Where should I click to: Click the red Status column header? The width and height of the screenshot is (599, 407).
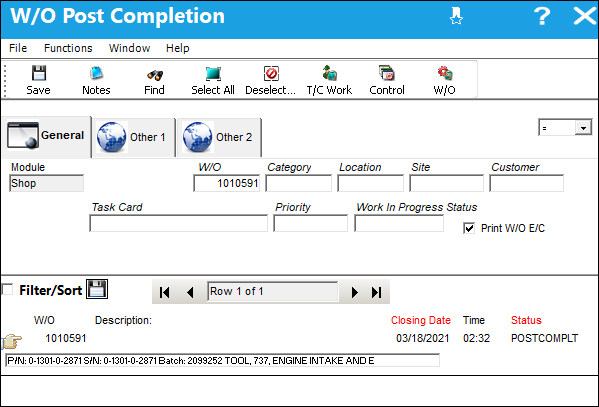526,320
